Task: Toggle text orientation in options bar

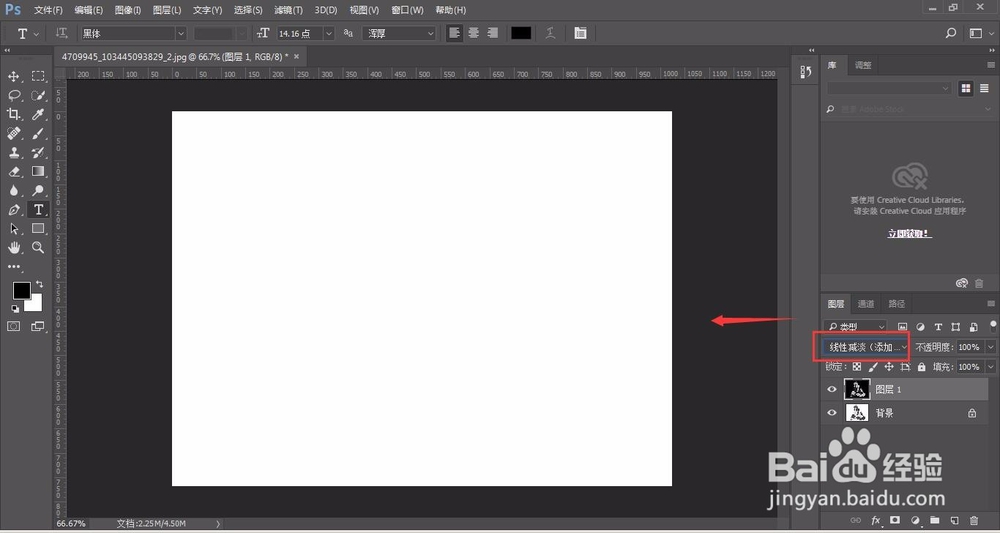Action: pos(61,33)
